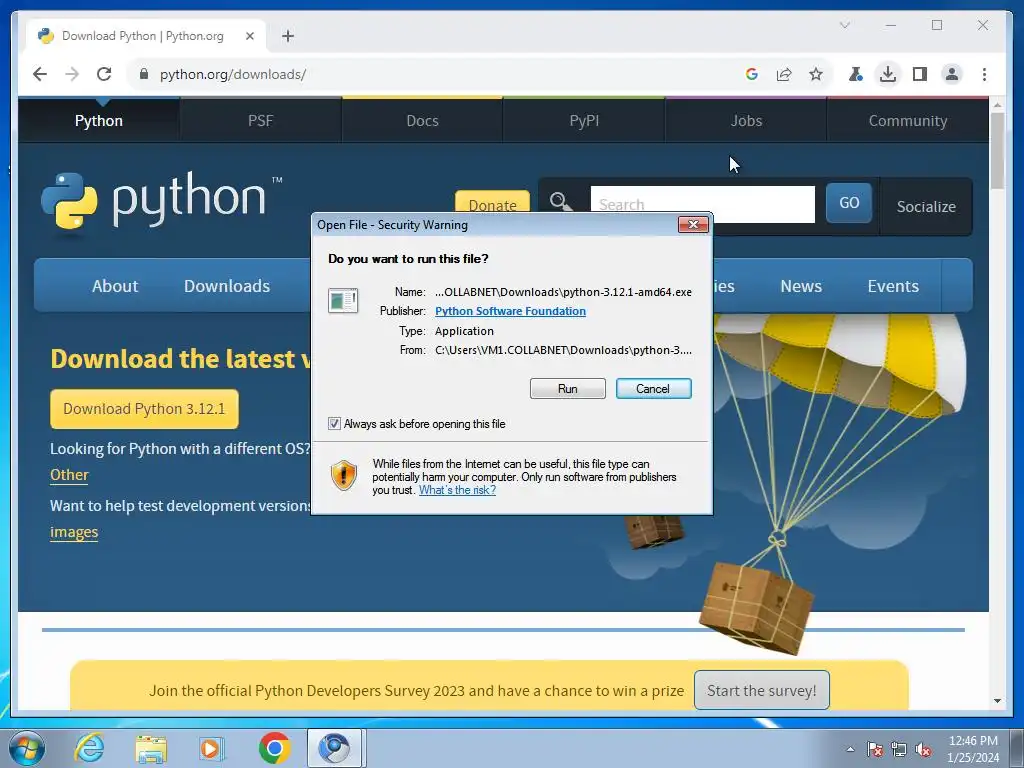Show hidden system tray icons

(x=850, y=749)
